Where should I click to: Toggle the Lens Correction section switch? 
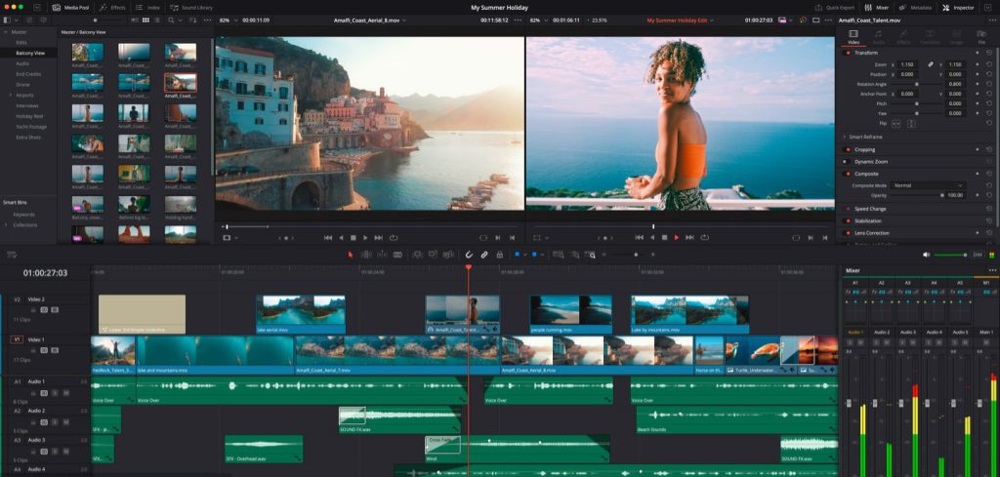point(848,233)
